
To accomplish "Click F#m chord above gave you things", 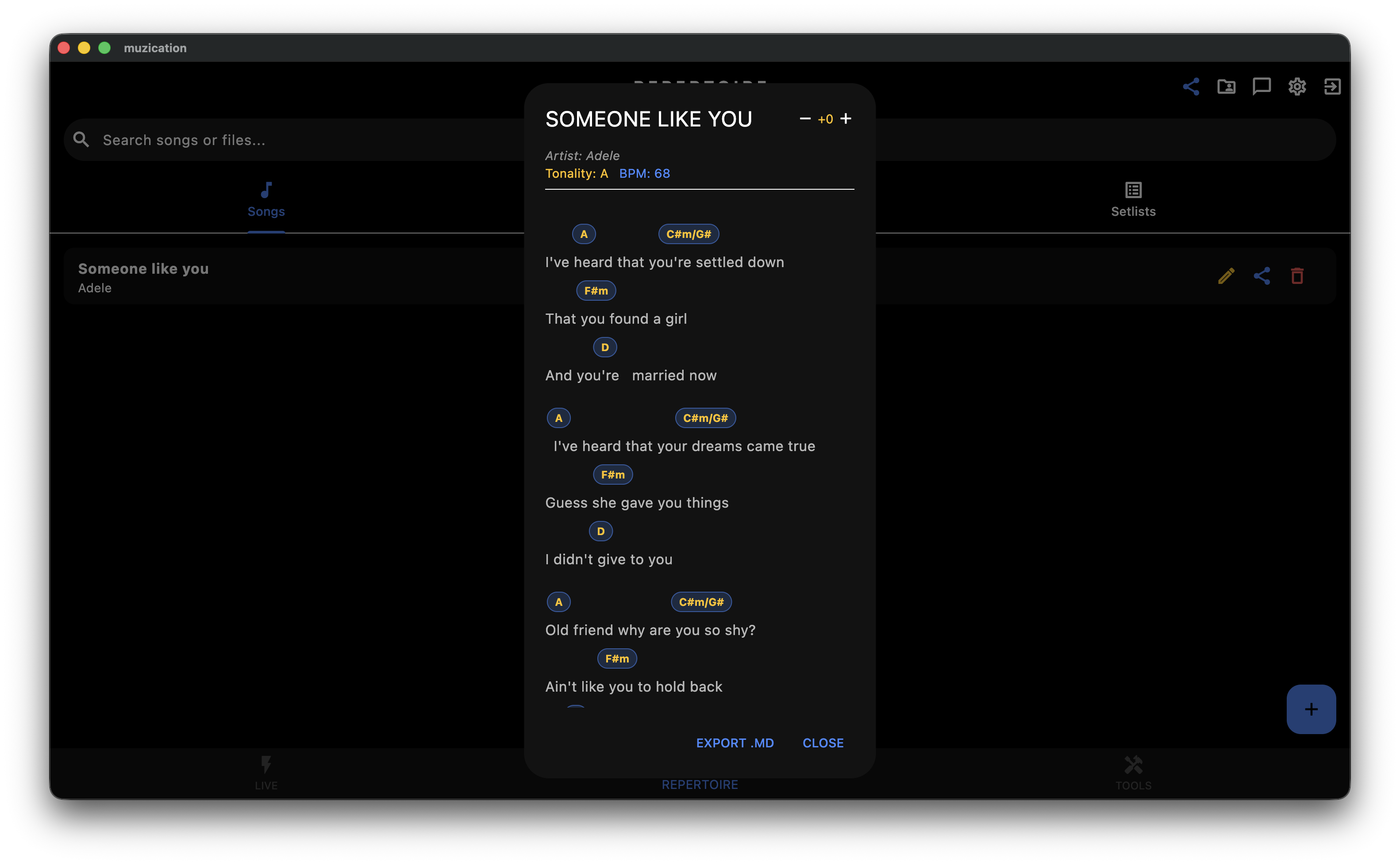I will 613,475.
